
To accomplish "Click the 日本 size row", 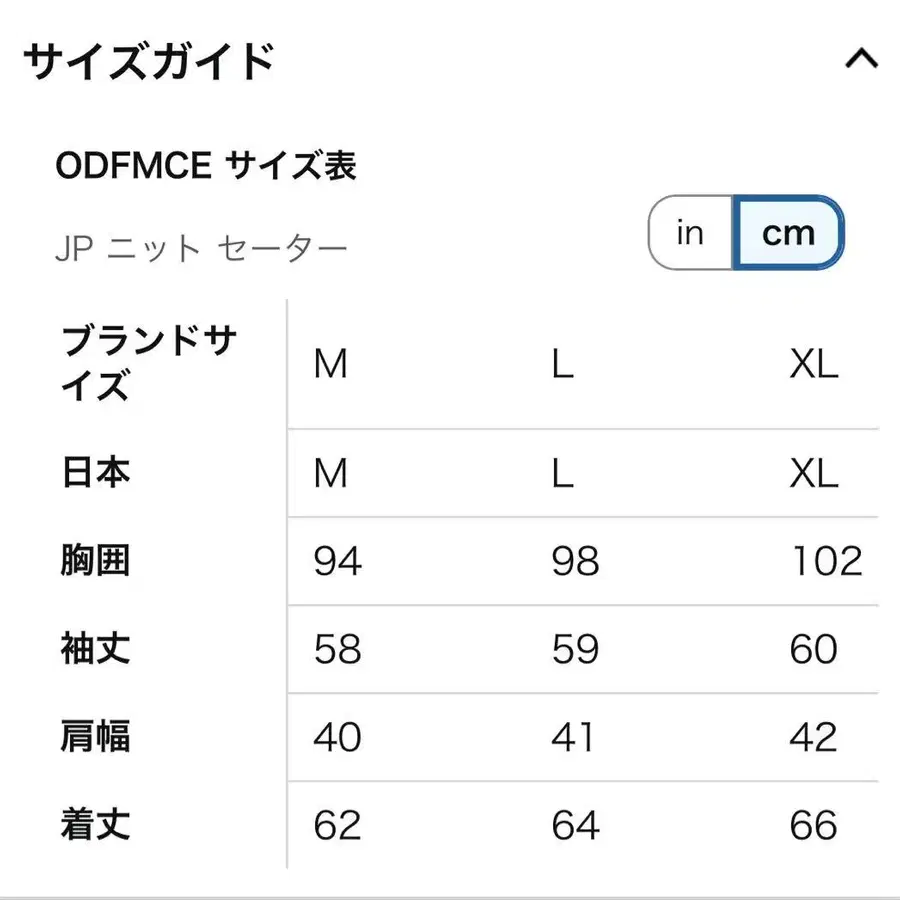I will tap(94, 473).
